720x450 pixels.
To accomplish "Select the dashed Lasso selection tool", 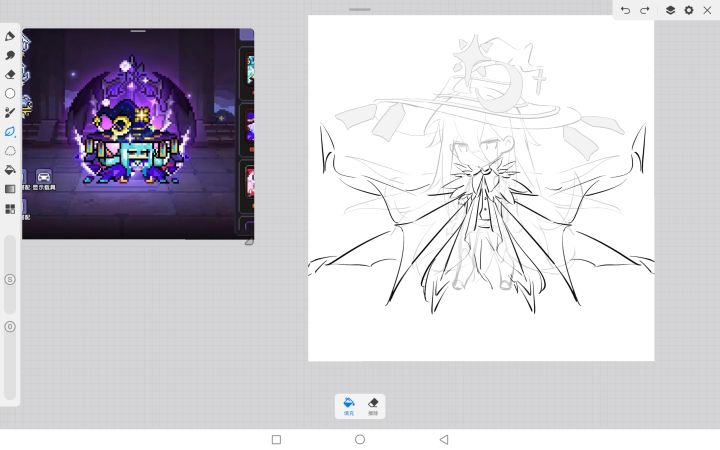I will click(x=10, y=151).
